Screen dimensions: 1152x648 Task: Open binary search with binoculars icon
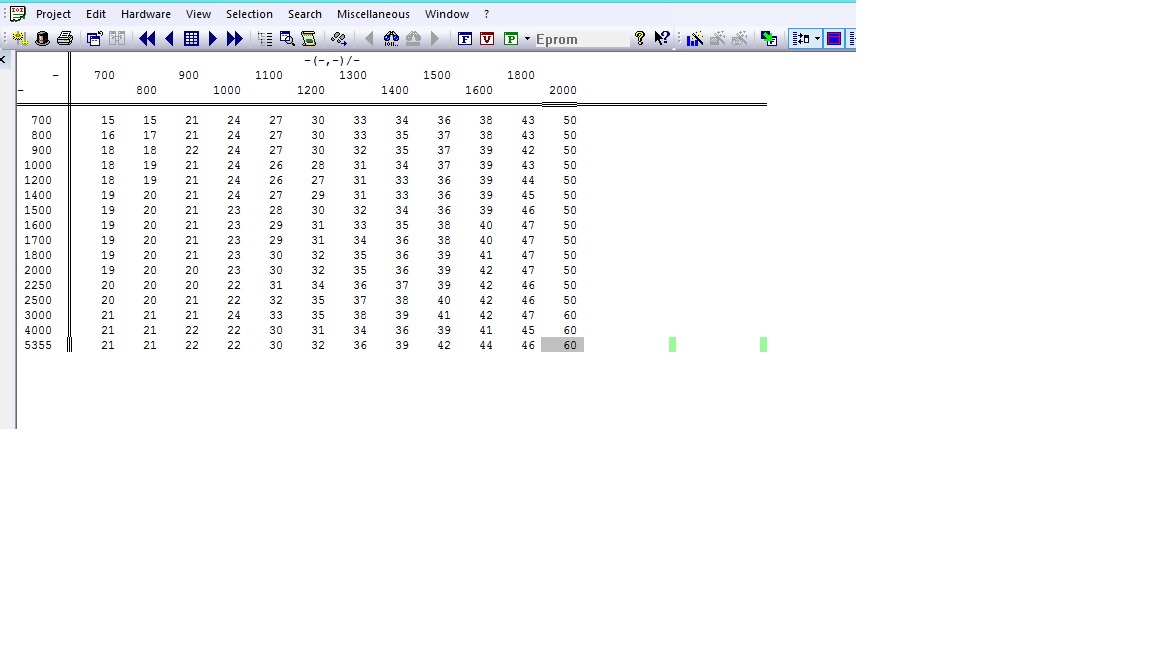(x=391, y=39)
